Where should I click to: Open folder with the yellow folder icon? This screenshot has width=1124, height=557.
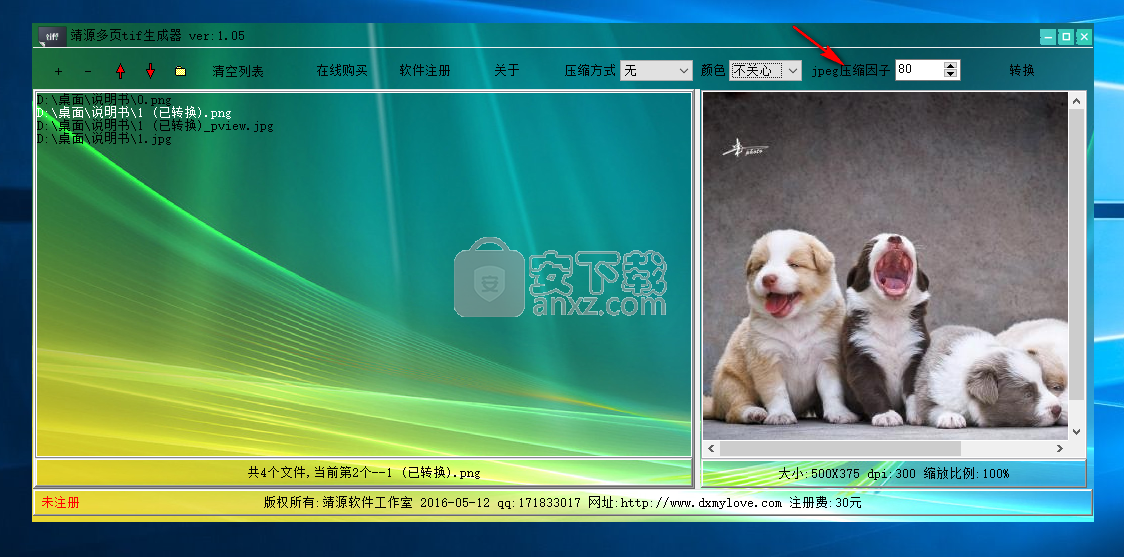(181, 71)
